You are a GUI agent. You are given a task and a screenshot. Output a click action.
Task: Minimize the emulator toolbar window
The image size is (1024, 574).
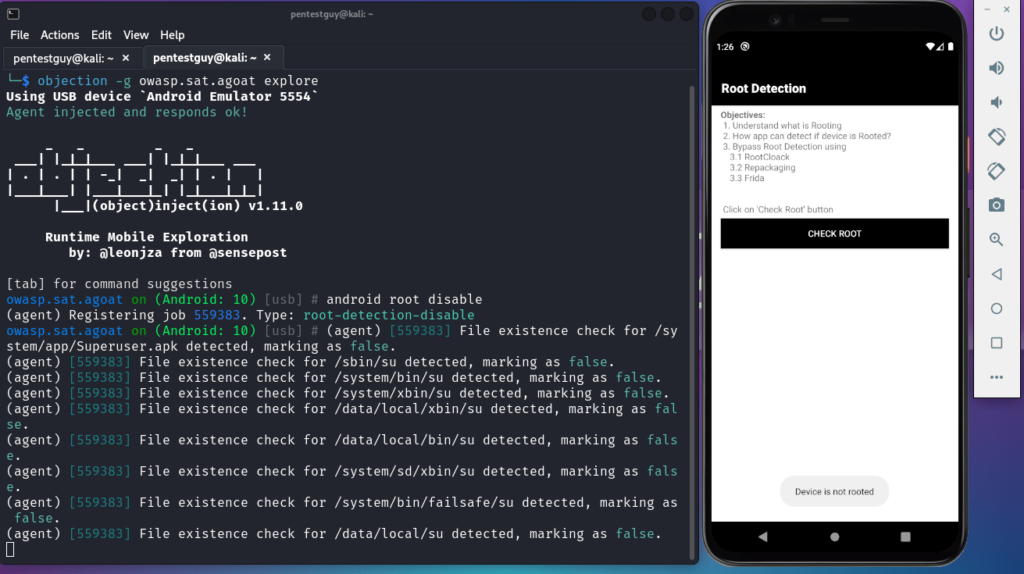pos(987,9)
